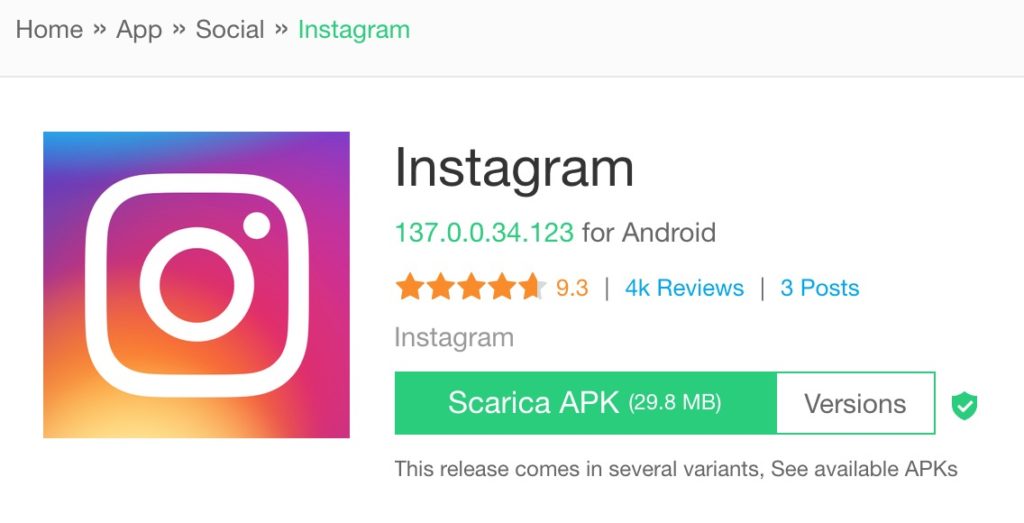Open the Social category breadcrumb
Viewport: 1024px width, 523px height.
230,29
